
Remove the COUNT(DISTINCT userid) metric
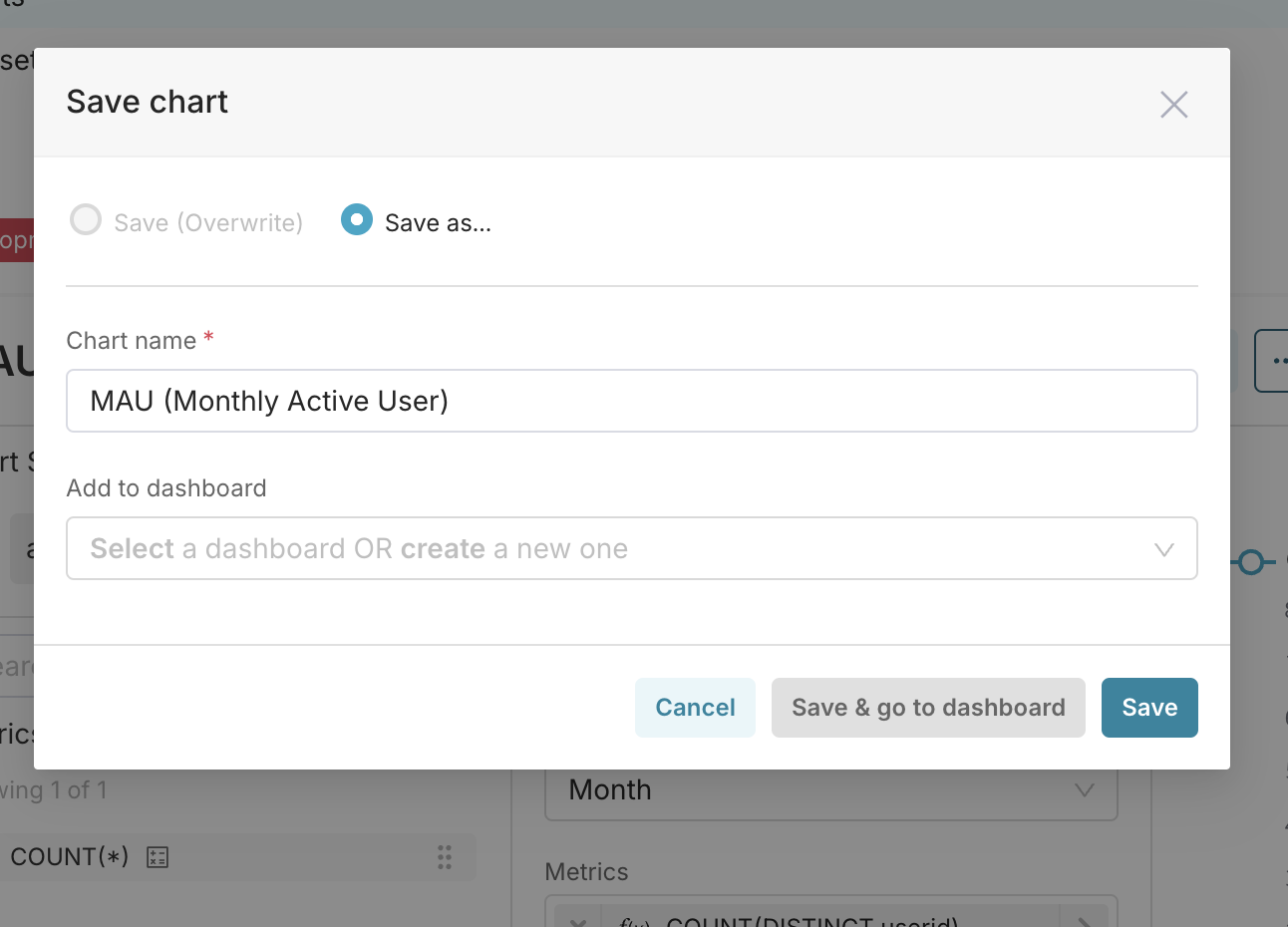click(578, 919)
